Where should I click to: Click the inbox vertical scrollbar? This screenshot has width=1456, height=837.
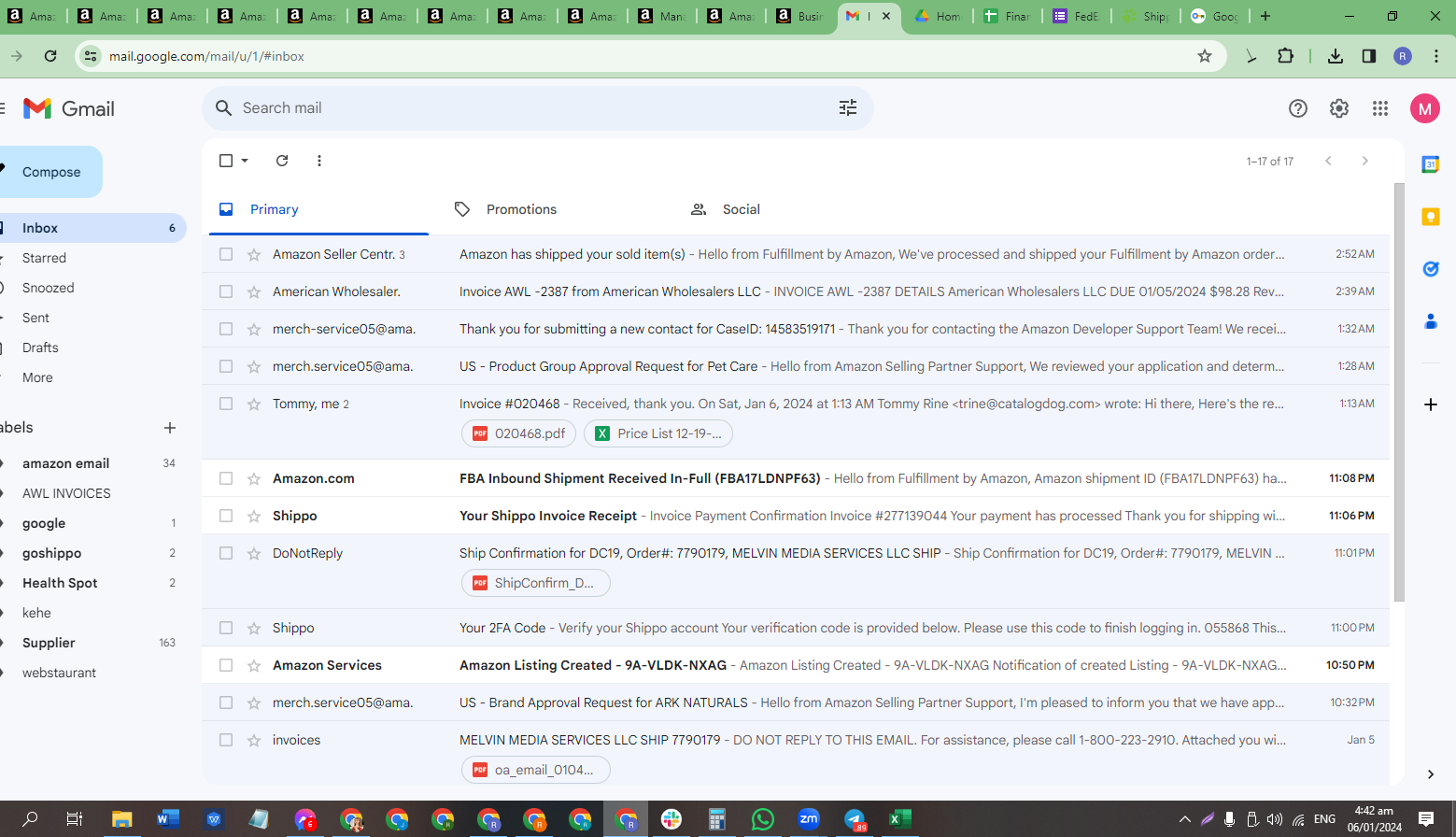tap(1399, 392)
